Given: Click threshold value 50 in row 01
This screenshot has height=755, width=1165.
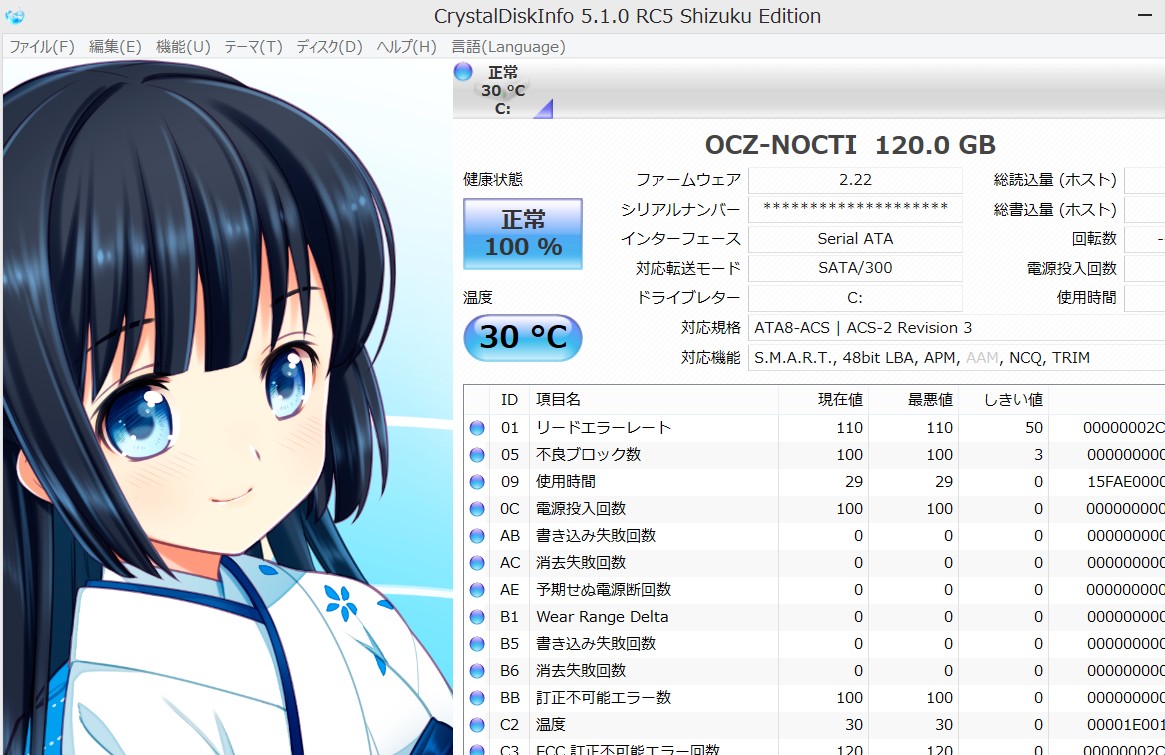Looking at the screenshot, I should (1034, 428).
